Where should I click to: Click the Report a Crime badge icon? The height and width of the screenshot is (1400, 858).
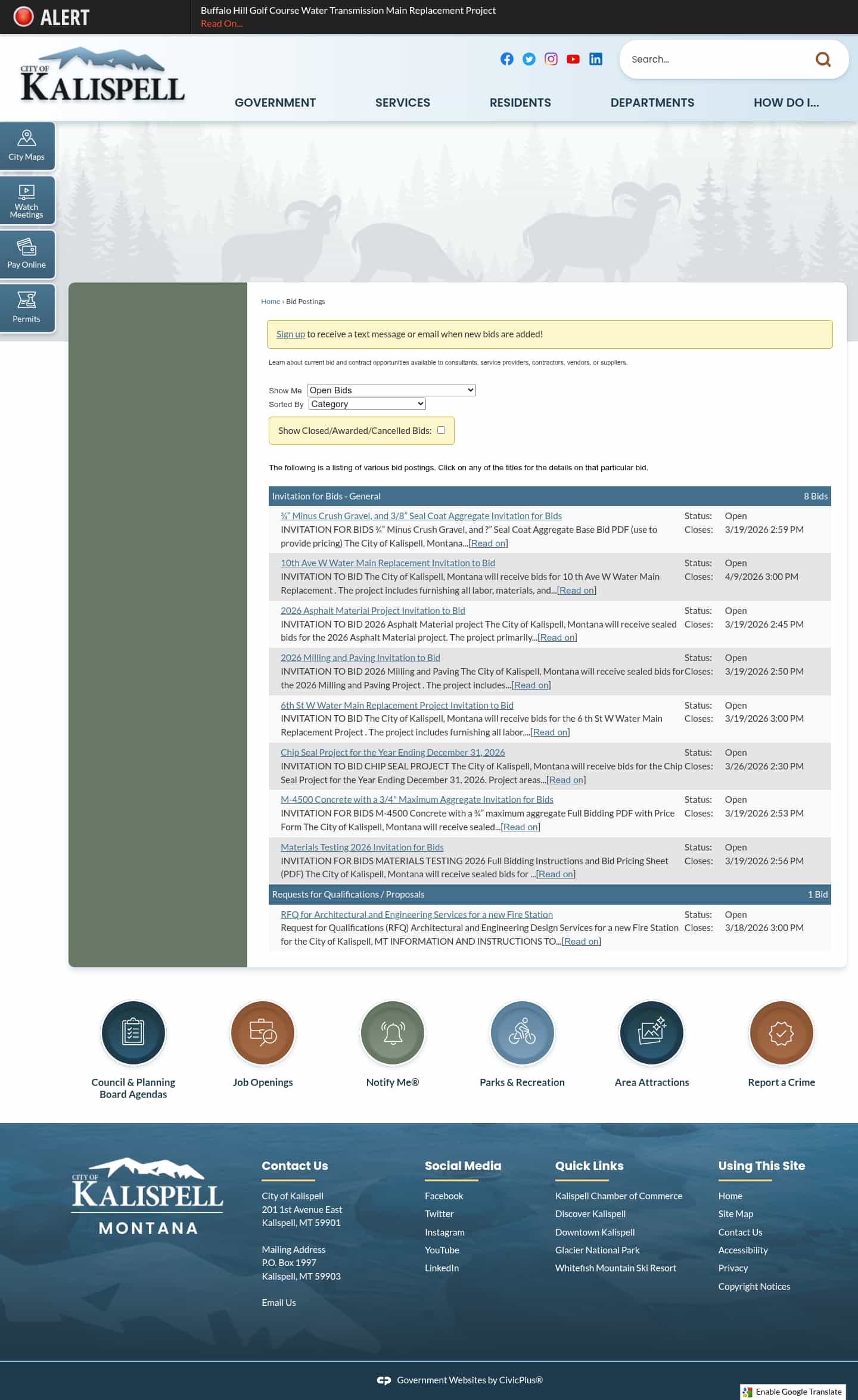[782, 1033]
